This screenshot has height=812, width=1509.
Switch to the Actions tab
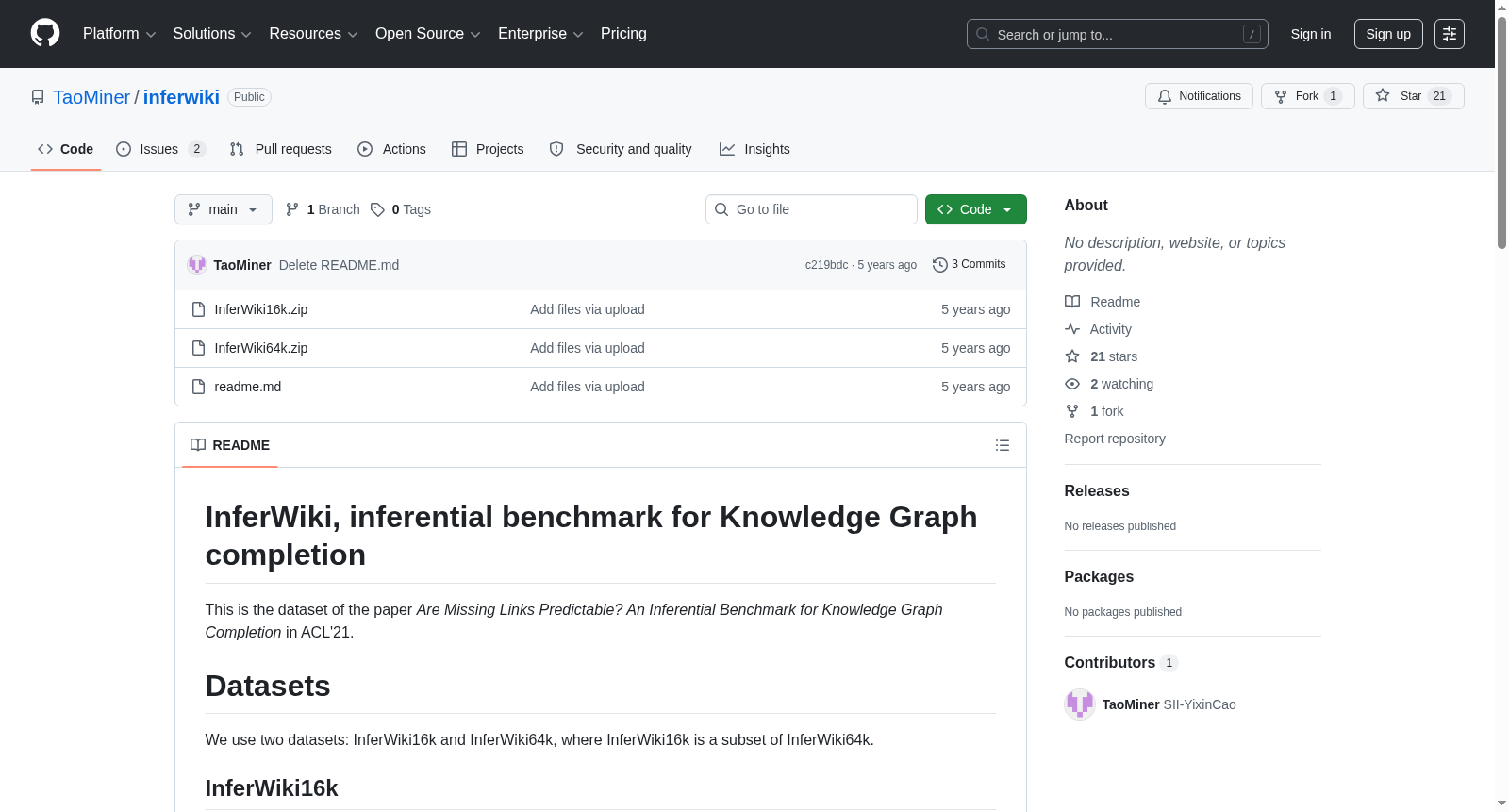click(392, 149)
